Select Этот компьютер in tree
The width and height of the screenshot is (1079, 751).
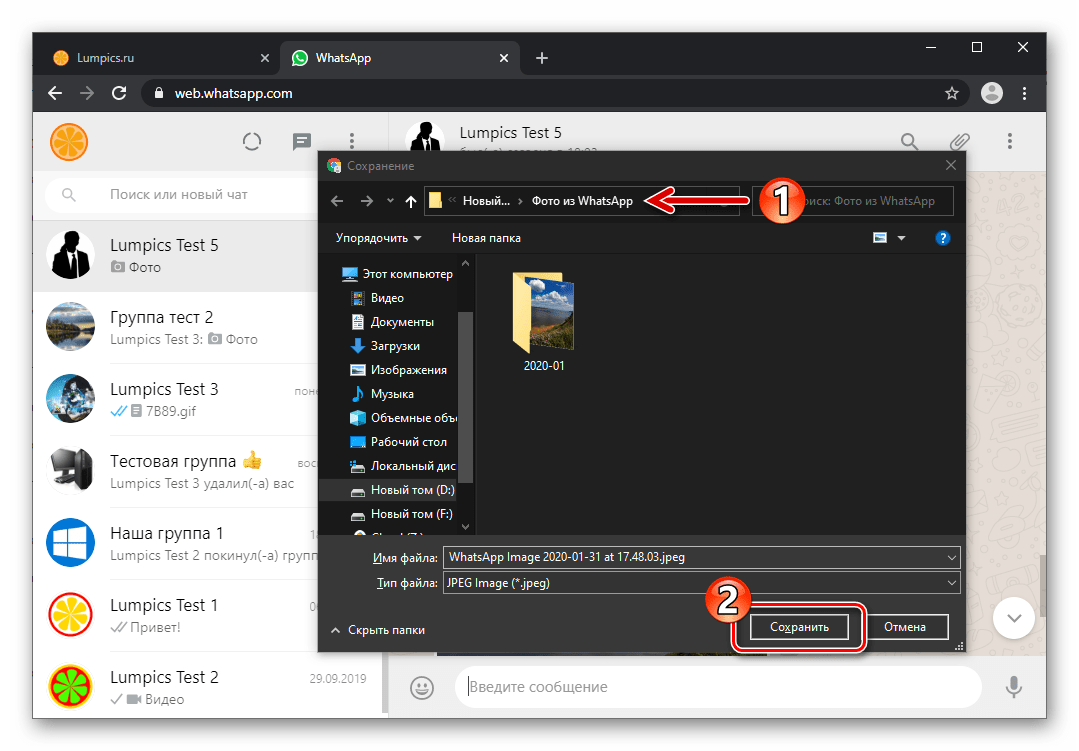click(x=397, y=274)
